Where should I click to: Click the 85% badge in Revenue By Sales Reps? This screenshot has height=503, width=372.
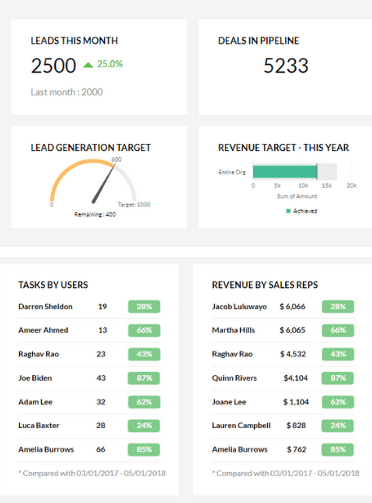pyautogui.click(x=338, y=449)
